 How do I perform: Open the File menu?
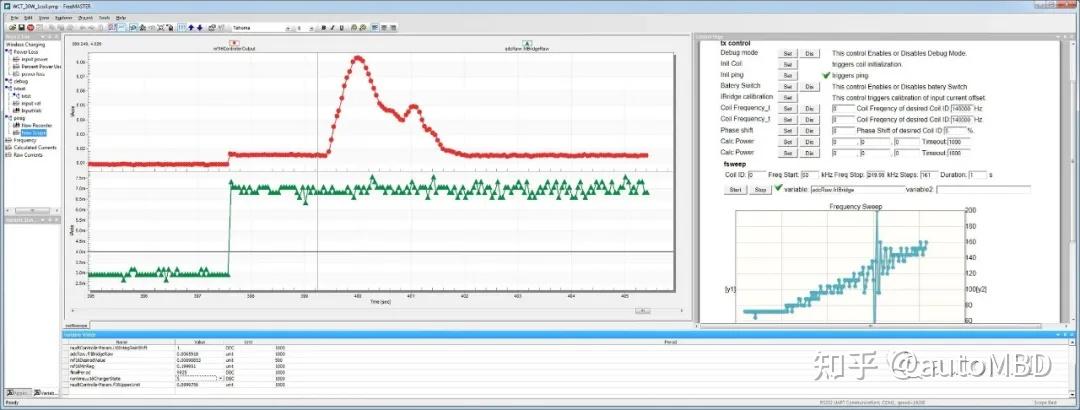(14, 17)
